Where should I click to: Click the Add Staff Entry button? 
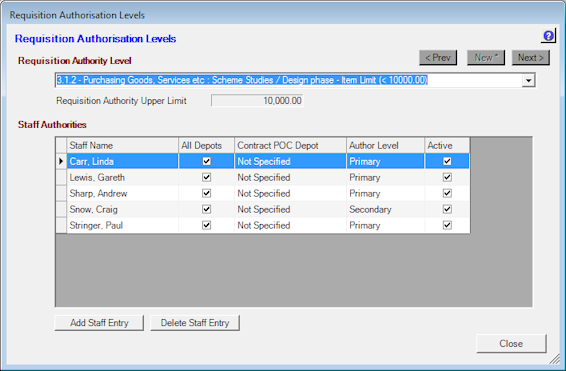pos(99,323)
